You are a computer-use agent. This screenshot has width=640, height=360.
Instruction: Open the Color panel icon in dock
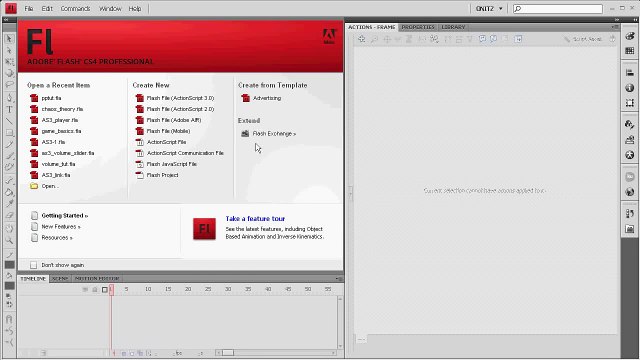pyautogui.click(x=630, y=36)
